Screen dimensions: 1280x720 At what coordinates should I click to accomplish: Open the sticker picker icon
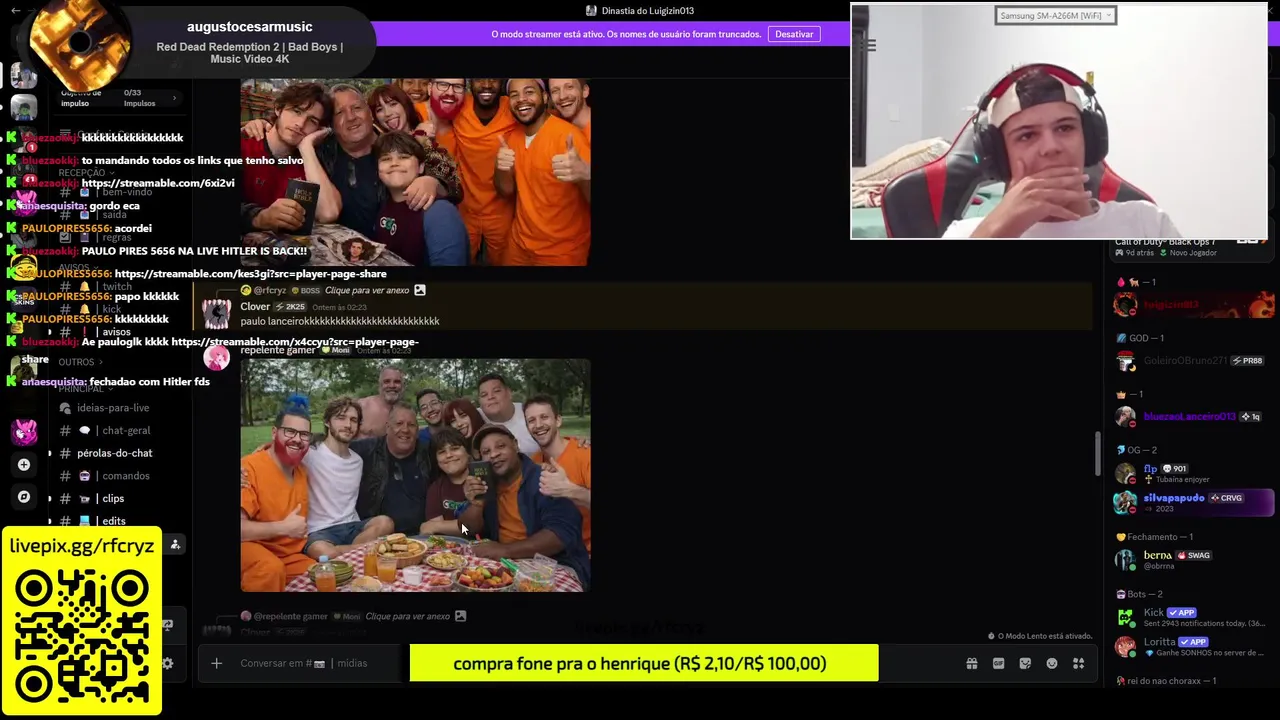point(1025,663)
